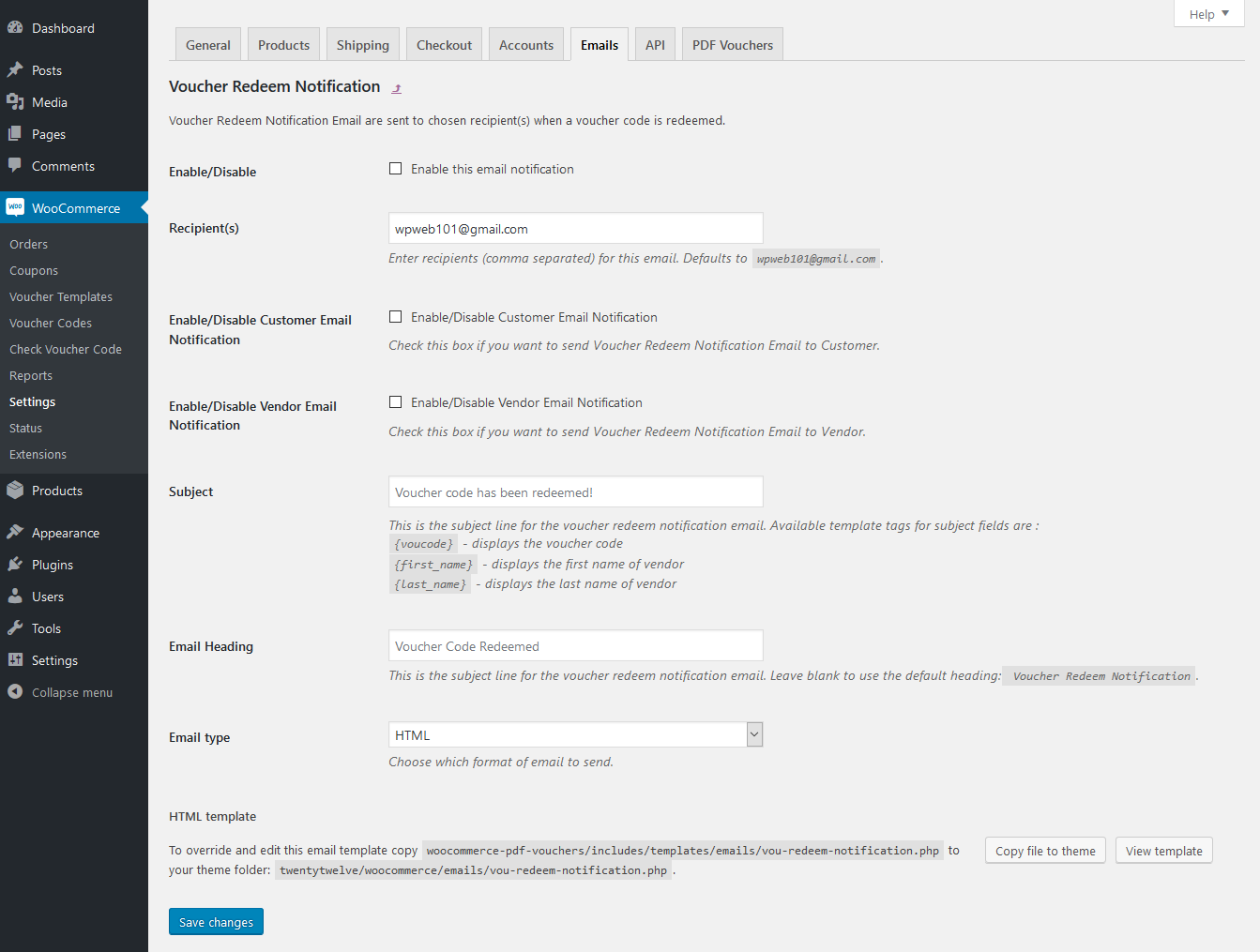
Task: Click the Posts pushpin icon
Action: (x=15, y=70)
